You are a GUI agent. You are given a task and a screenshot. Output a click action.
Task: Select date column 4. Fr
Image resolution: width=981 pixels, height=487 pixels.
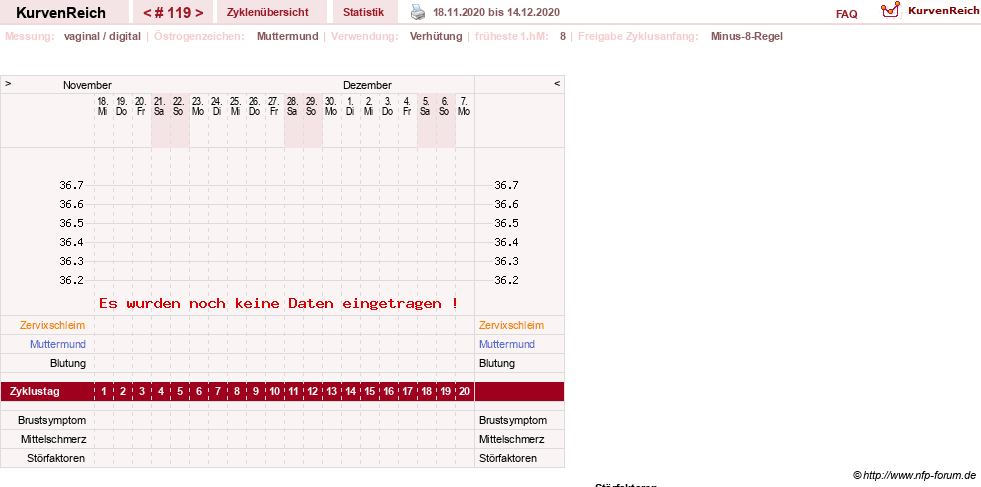pos(407,106)
